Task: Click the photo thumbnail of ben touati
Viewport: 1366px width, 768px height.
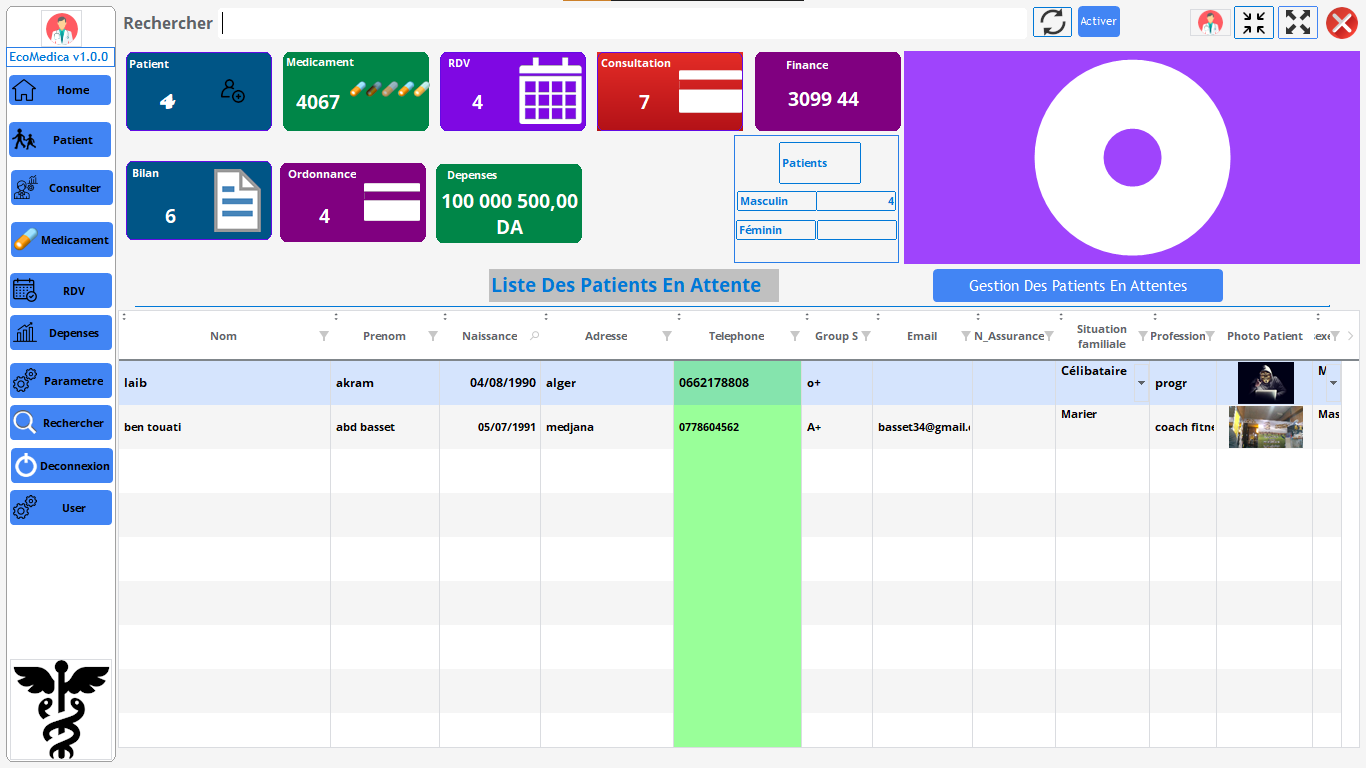Action: pos(1265,427)
